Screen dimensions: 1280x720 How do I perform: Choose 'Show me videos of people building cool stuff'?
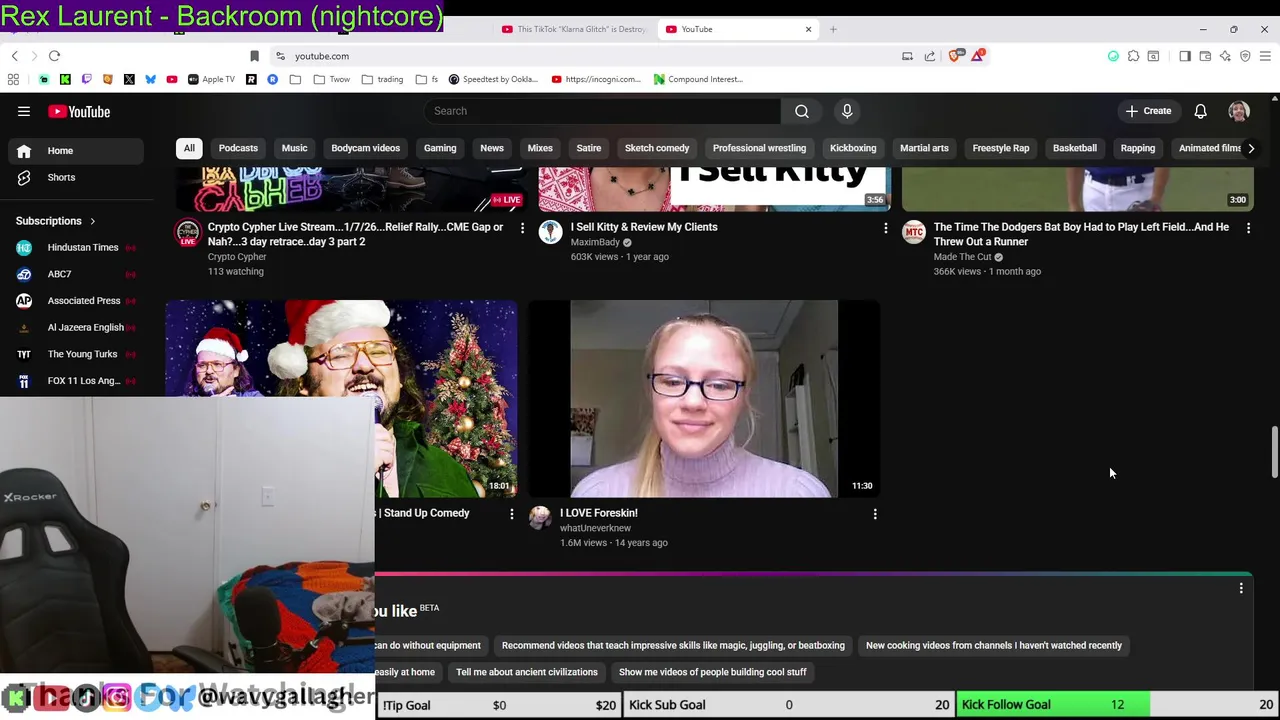pyautogui.click(x=712, y=672)
